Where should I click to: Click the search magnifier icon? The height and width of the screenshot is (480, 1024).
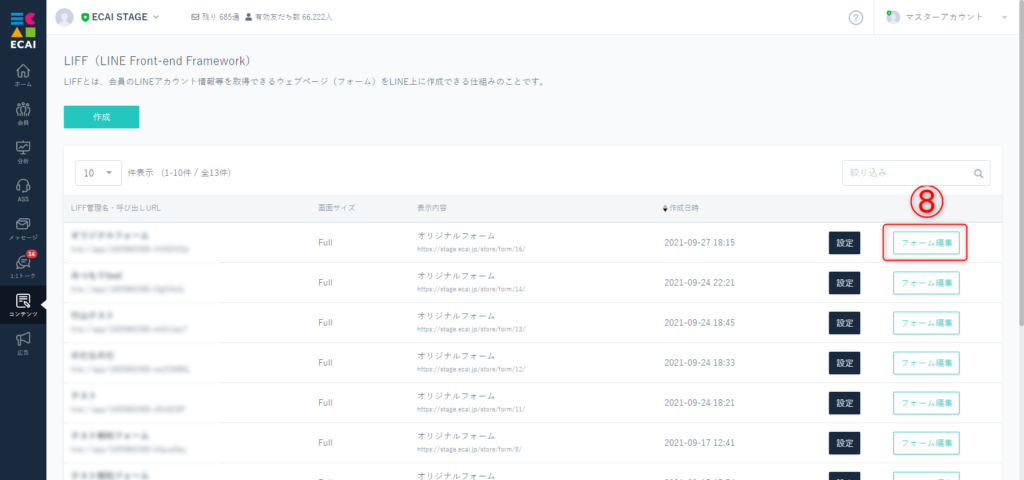coord(978,174)
